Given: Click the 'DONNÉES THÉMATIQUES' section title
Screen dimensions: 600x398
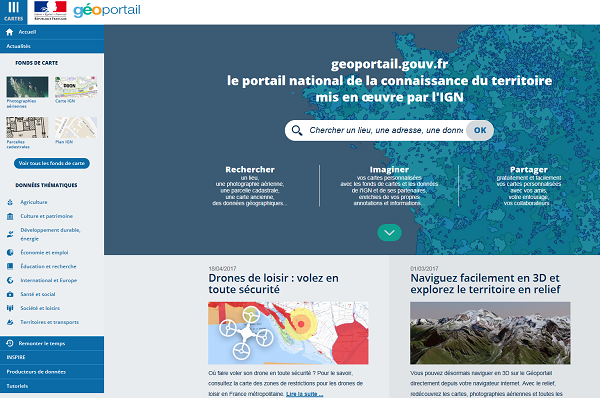Looking at the screenshot, I should click(x=46, y=185).
